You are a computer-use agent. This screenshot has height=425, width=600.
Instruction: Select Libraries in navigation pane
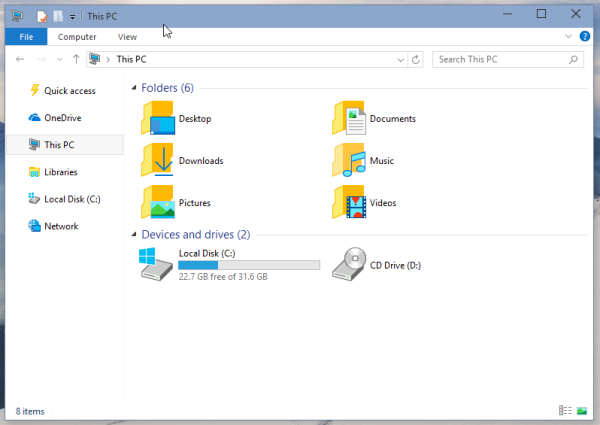click(64, 172)
